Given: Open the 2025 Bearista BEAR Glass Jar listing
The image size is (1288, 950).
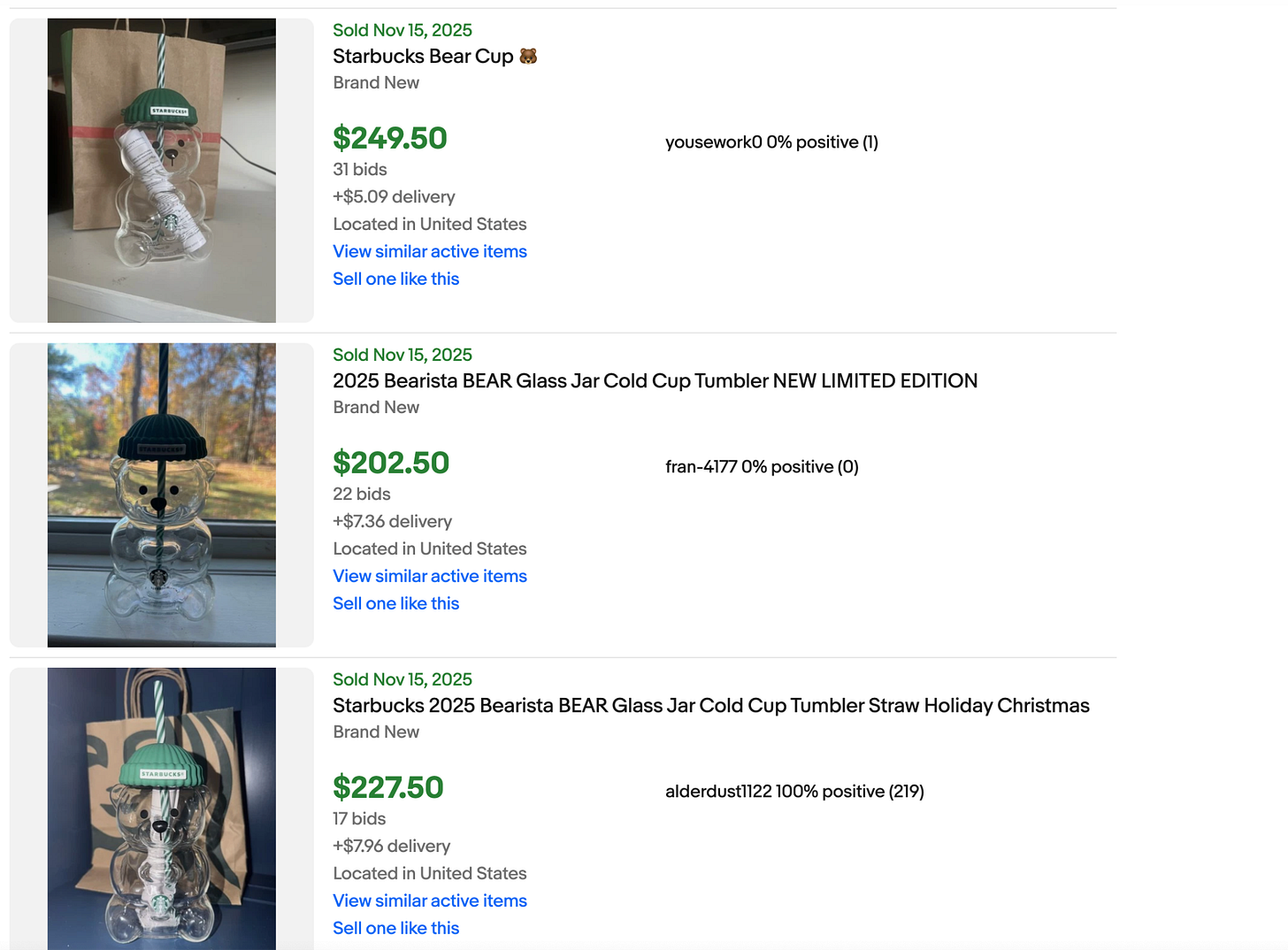Looking at the screenshot, I should tap(655, 380).
